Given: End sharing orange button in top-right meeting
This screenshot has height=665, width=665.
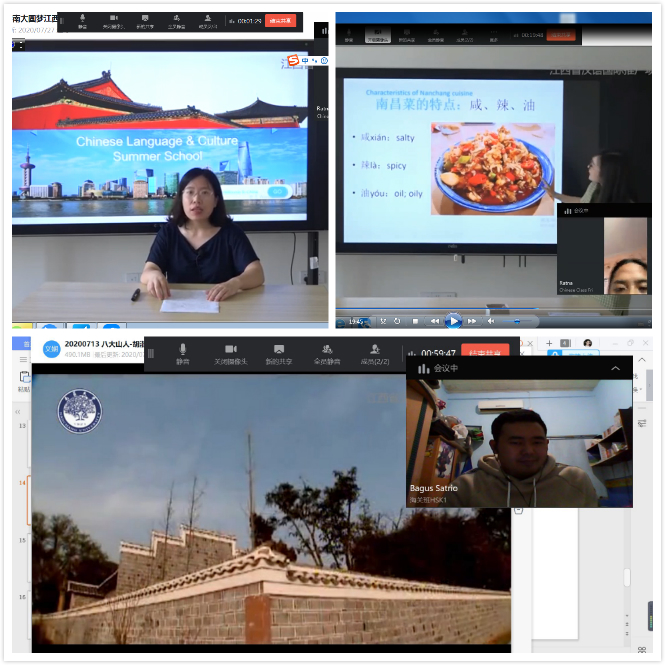Looking at the screenshot, I should [x=561, y=35].
